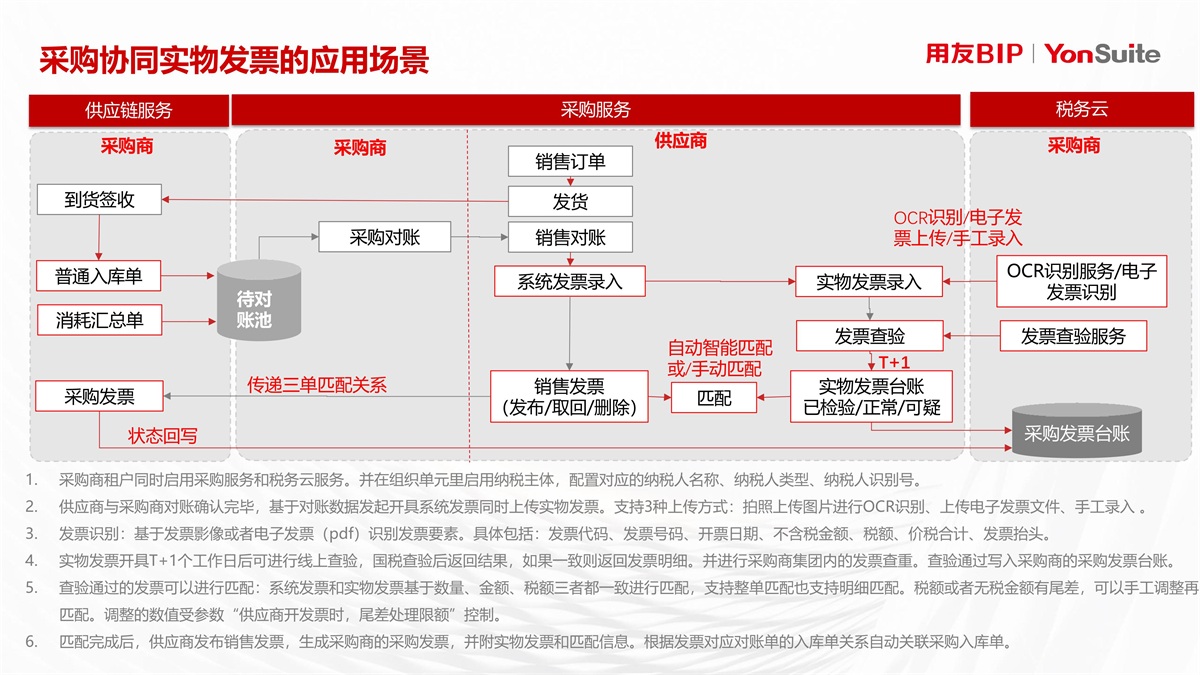Click the 采购发票台账 database cylinder
Viewport: 1200px width, 675px height.
(1076, 431)
